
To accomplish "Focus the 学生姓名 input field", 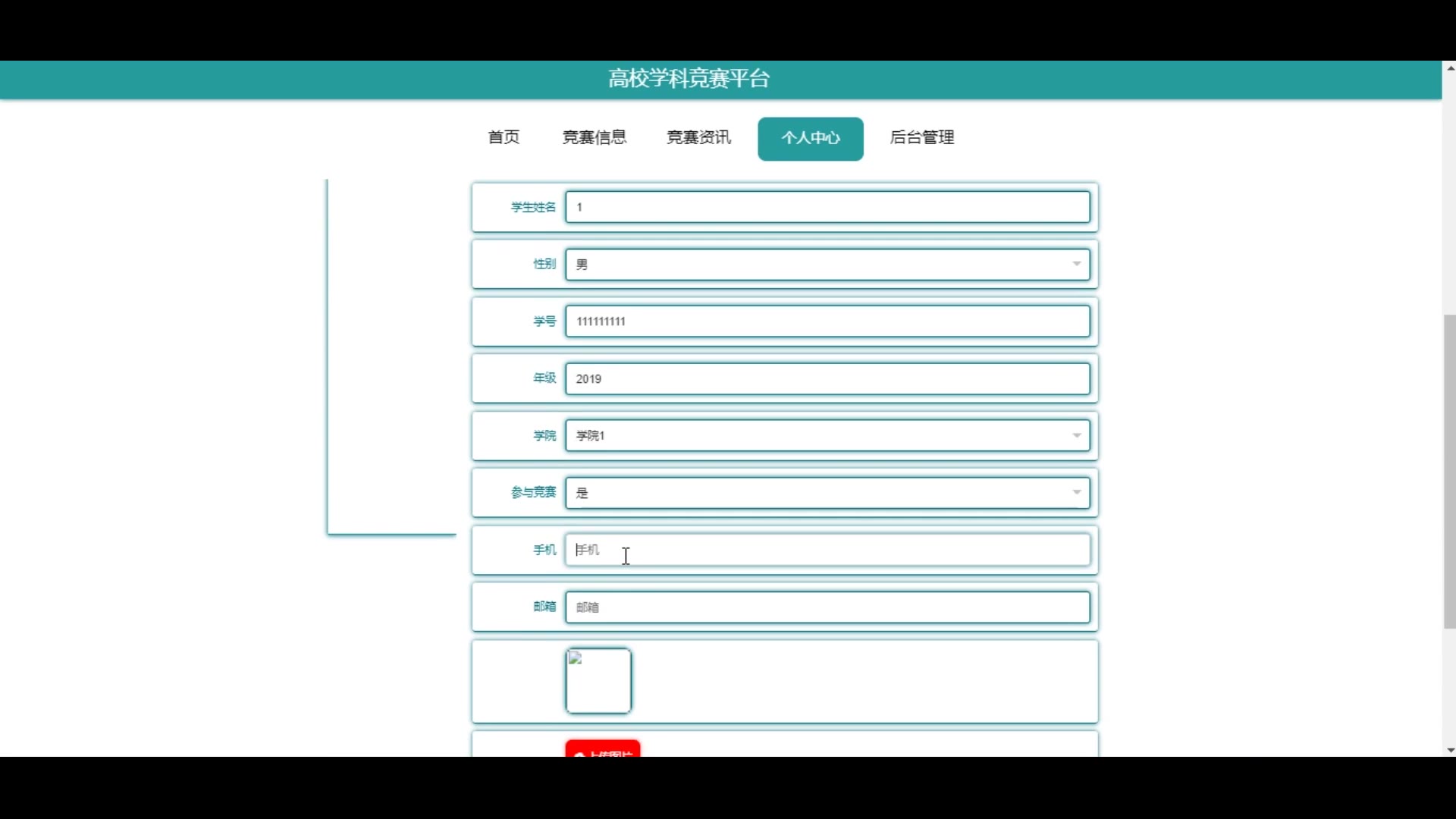I will 827,207.
